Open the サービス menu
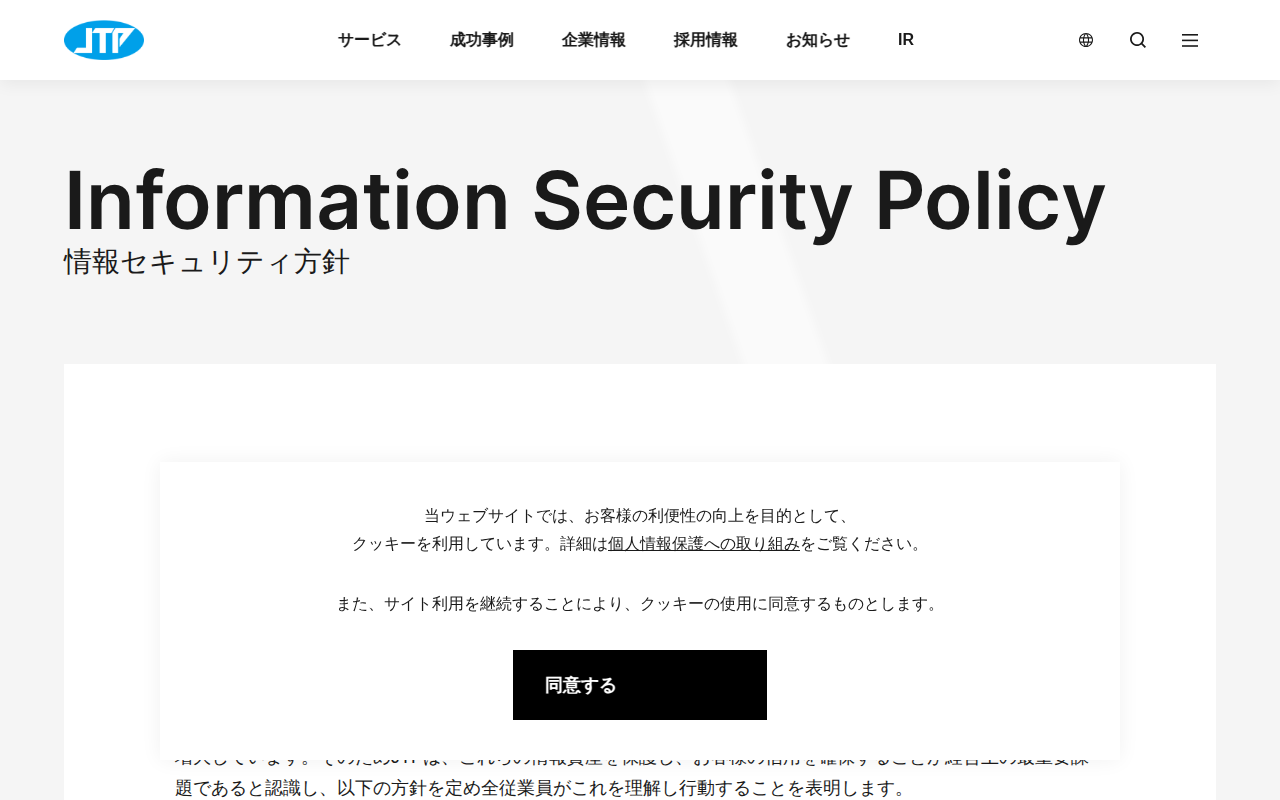The image size is (1280, 800). tap(369, 40)
